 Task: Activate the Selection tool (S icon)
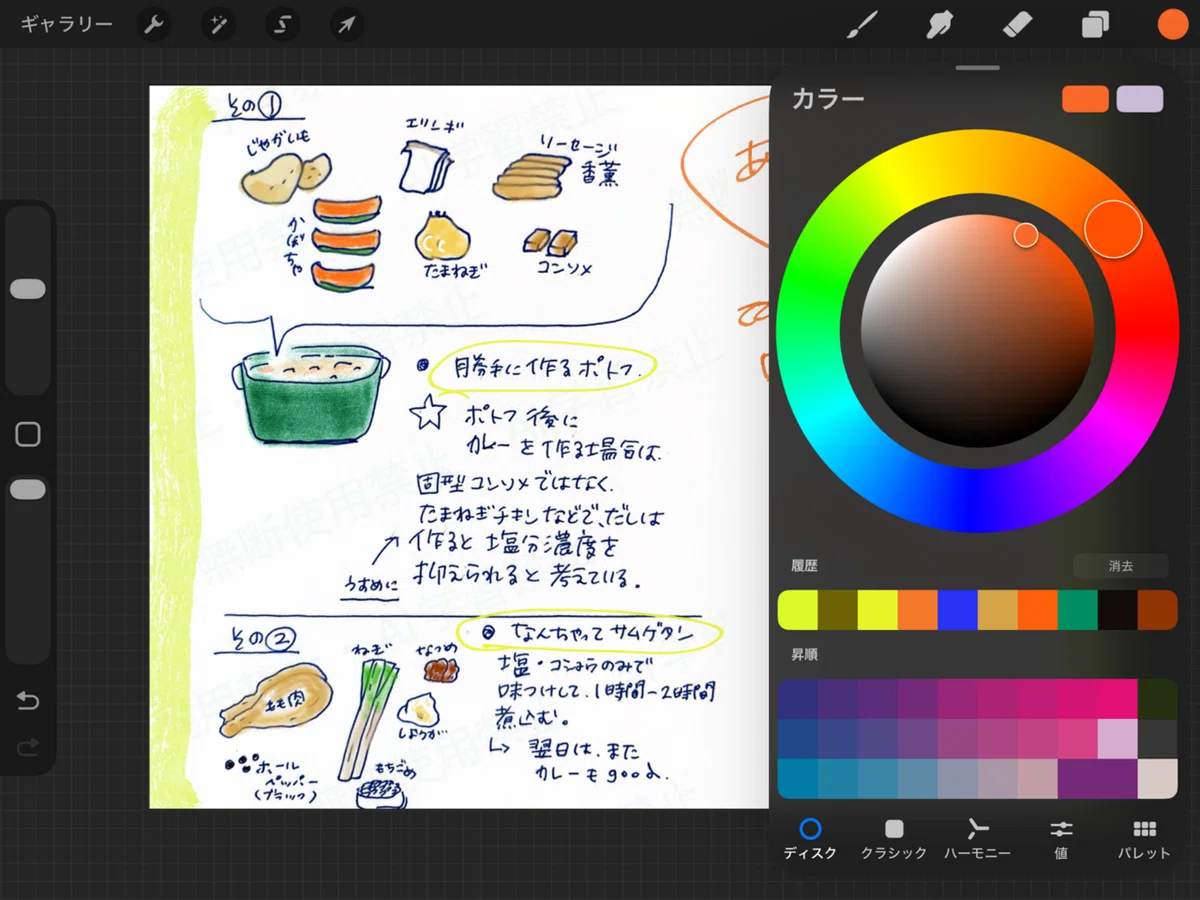[281, 25]
